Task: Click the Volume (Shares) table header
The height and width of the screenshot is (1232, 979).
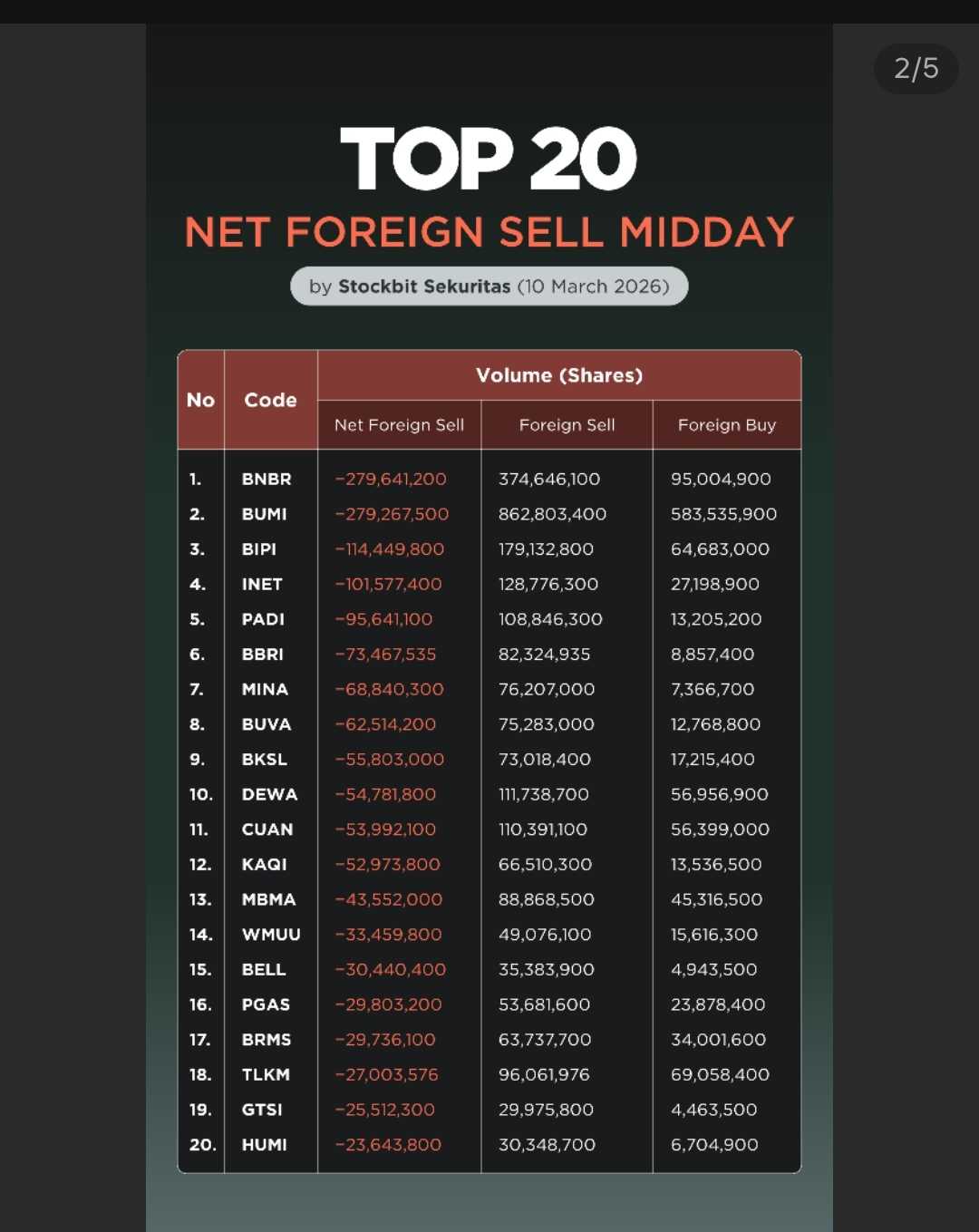Action: pyautogui.click(x=559, y=375)
